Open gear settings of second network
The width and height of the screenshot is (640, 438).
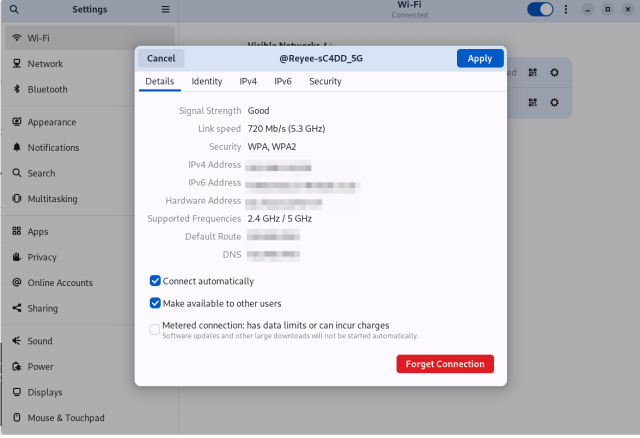point(555,102)
